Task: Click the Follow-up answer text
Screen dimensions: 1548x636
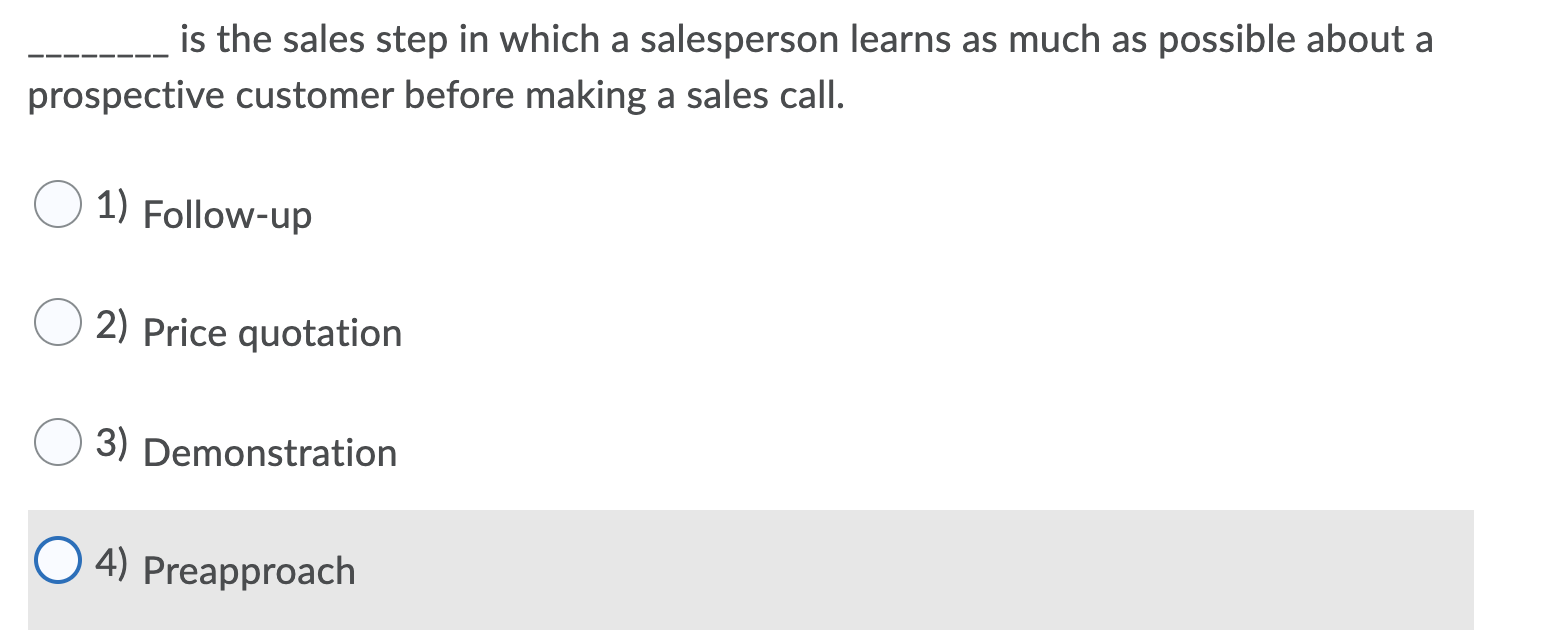Action: click(226, 214)
